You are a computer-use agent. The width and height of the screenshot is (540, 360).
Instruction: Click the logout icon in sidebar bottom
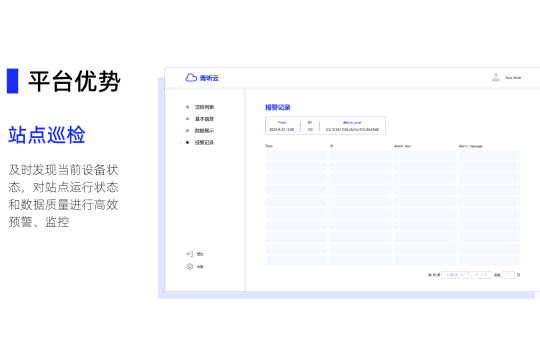click(189, 254)
